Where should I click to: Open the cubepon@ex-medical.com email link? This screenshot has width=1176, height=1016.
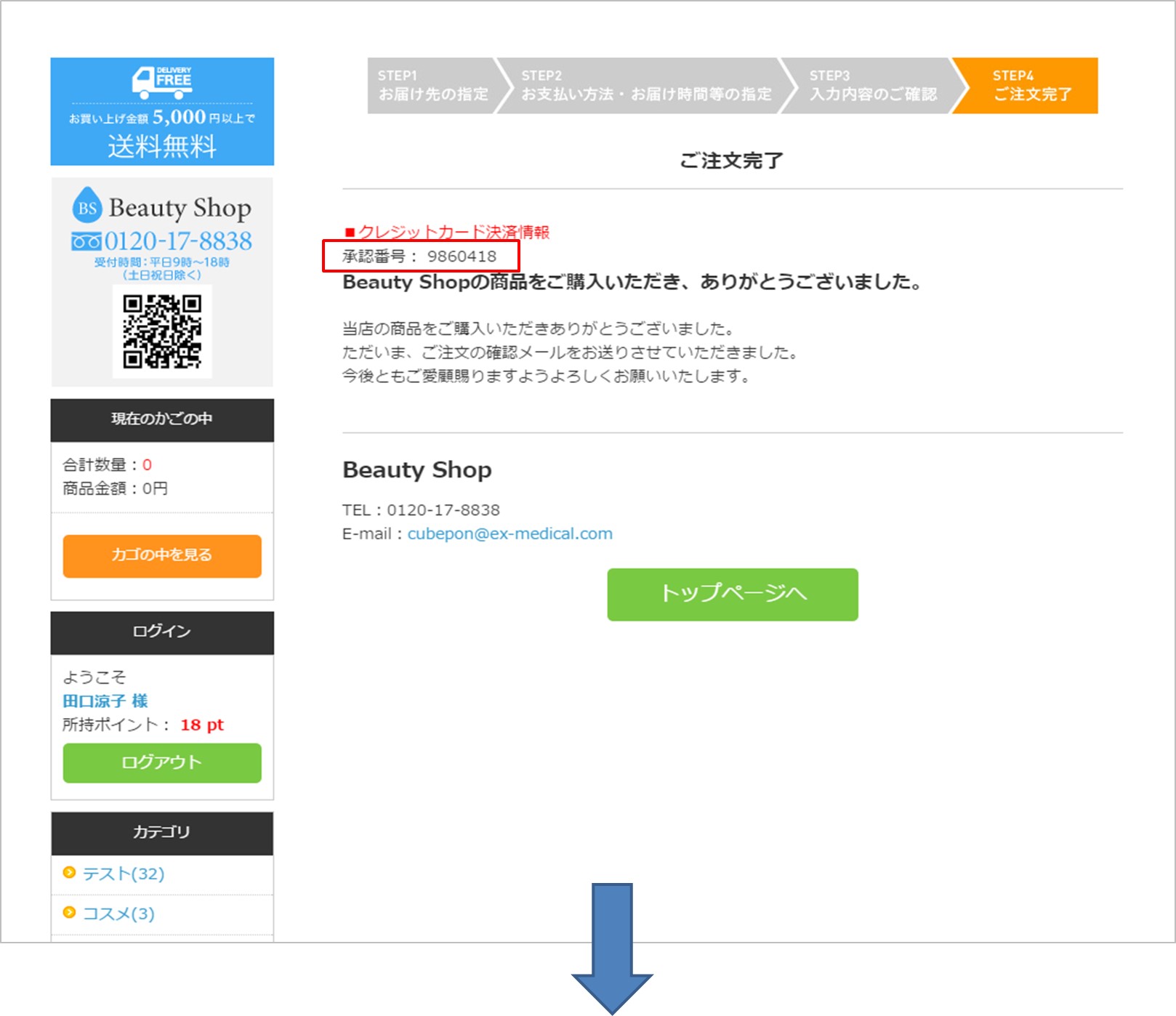pos(510,533)
